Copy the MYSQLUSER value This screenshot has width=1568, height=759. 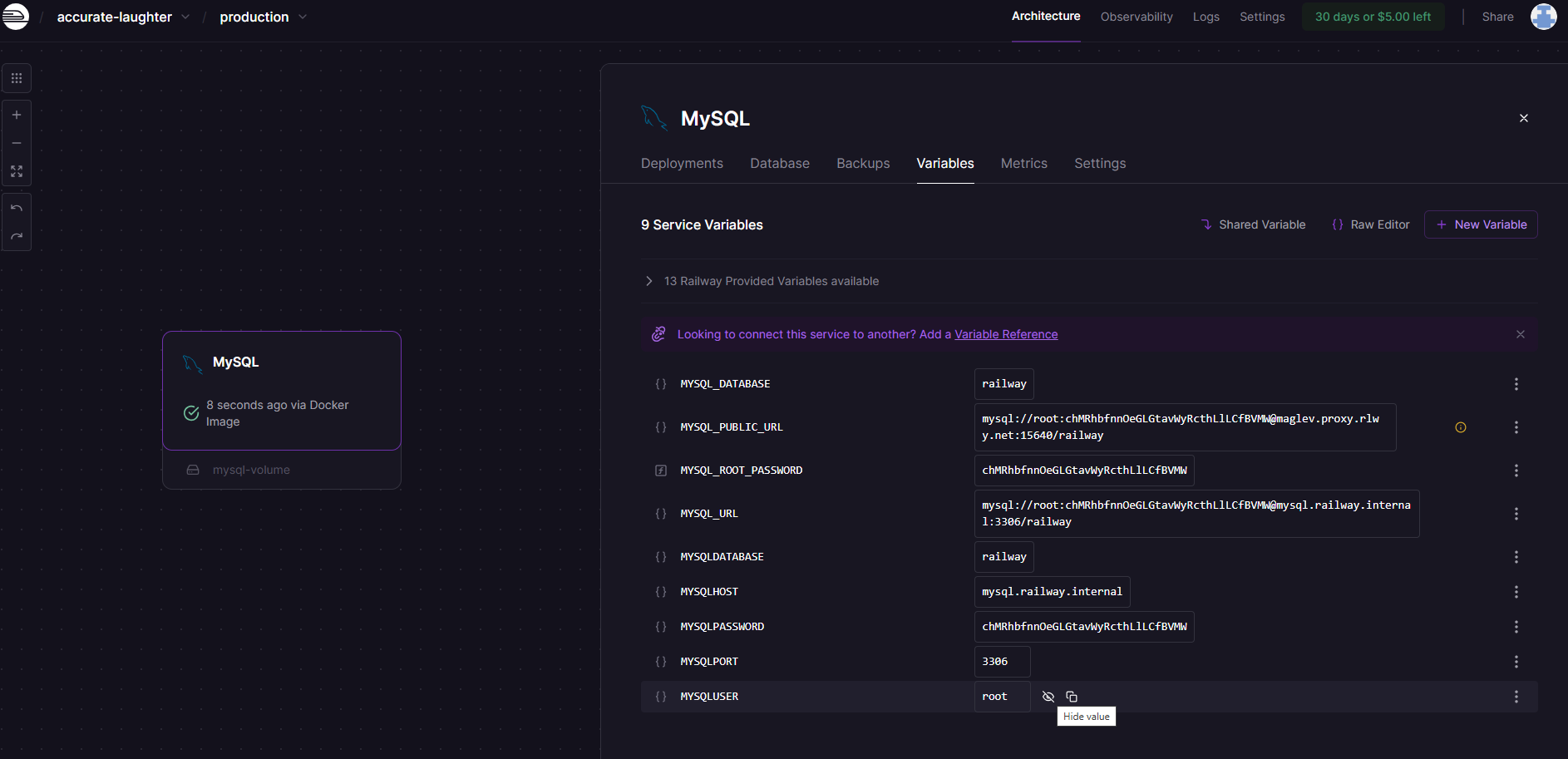[1072, 697]
